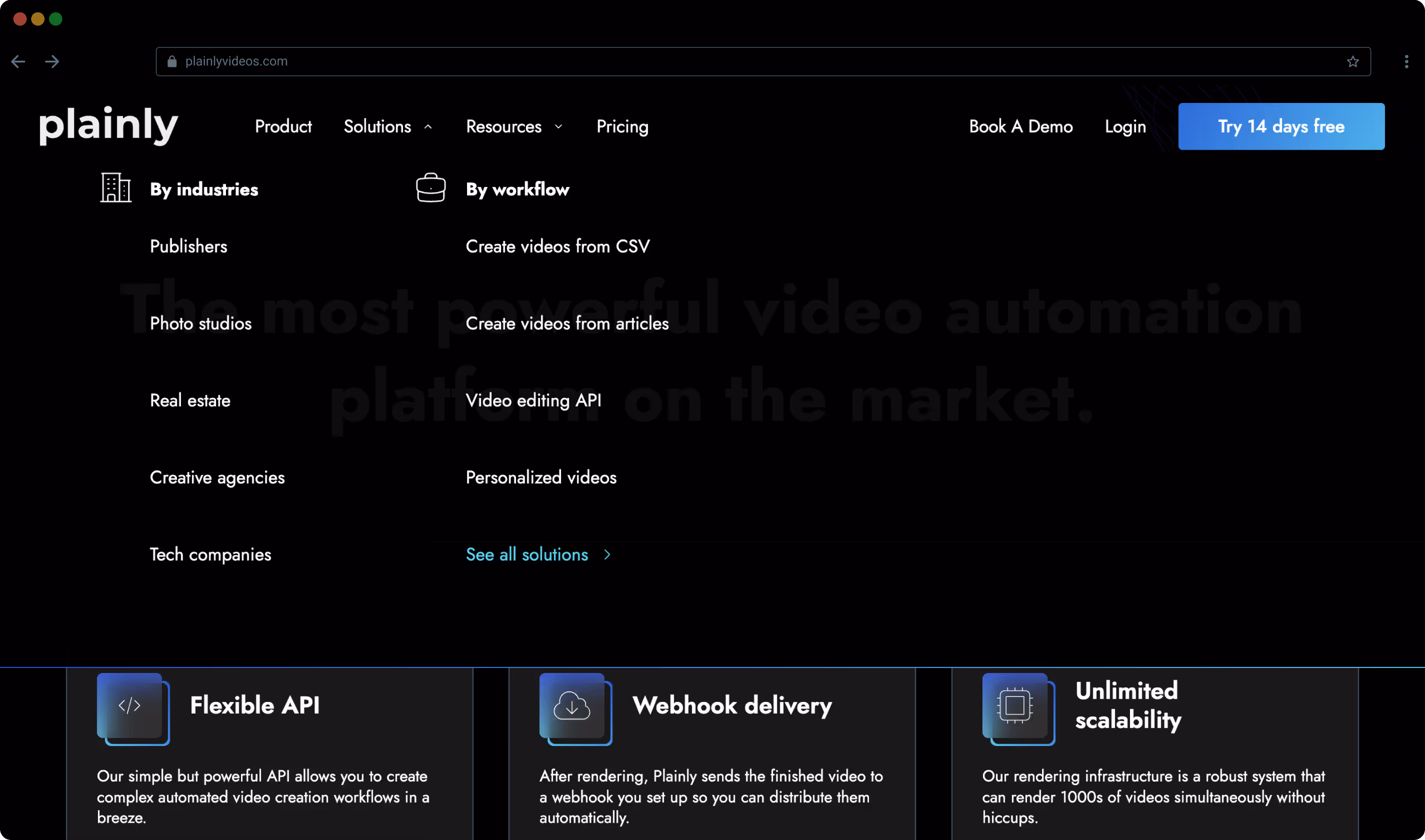Click the padlock icon in the address bar
Viewport: 1425px width, 840px height.
pyautogui.click(x=171, y=61)
